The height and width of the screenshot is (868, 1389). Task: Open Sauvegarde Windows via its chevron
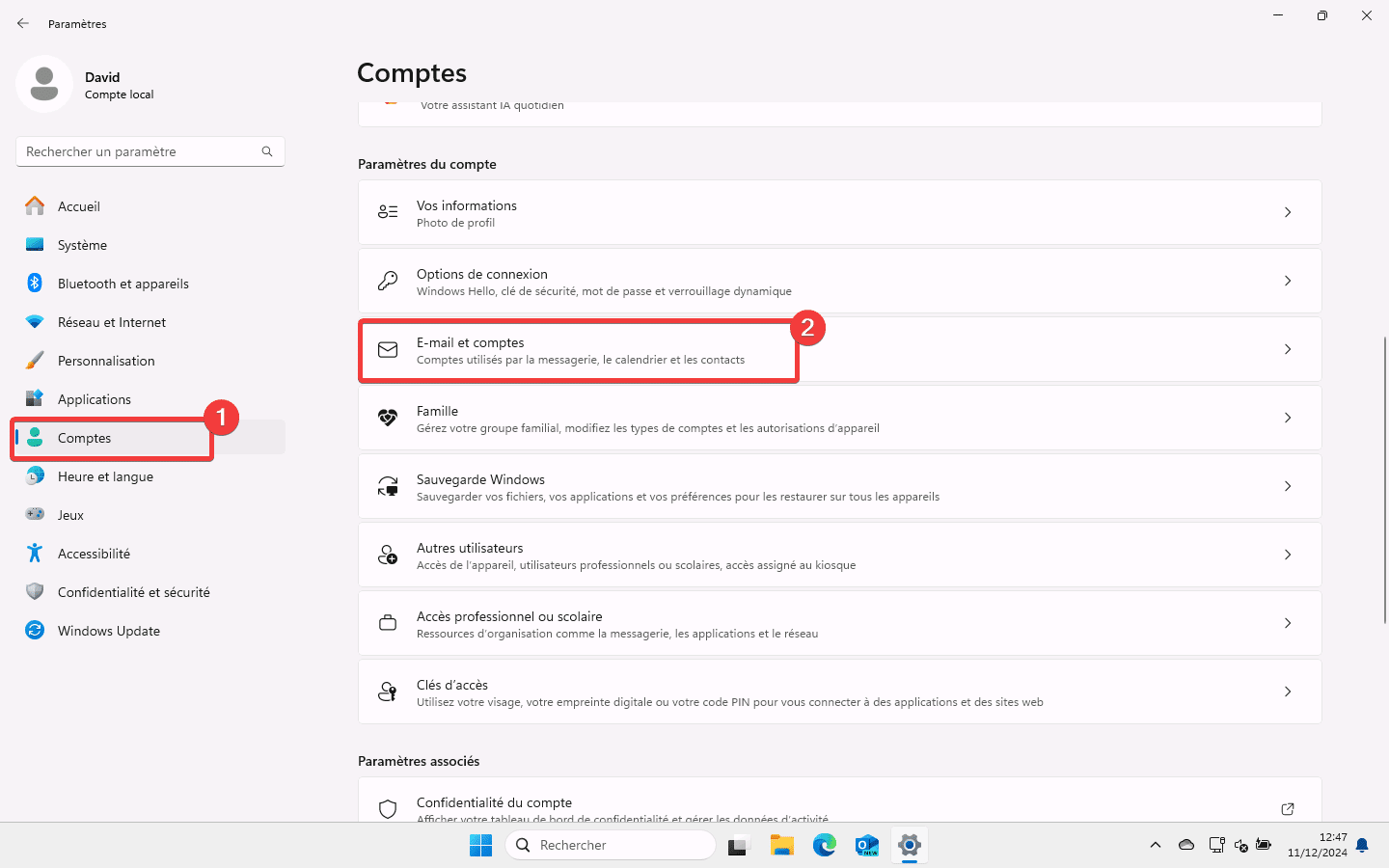pos(1287,486)
